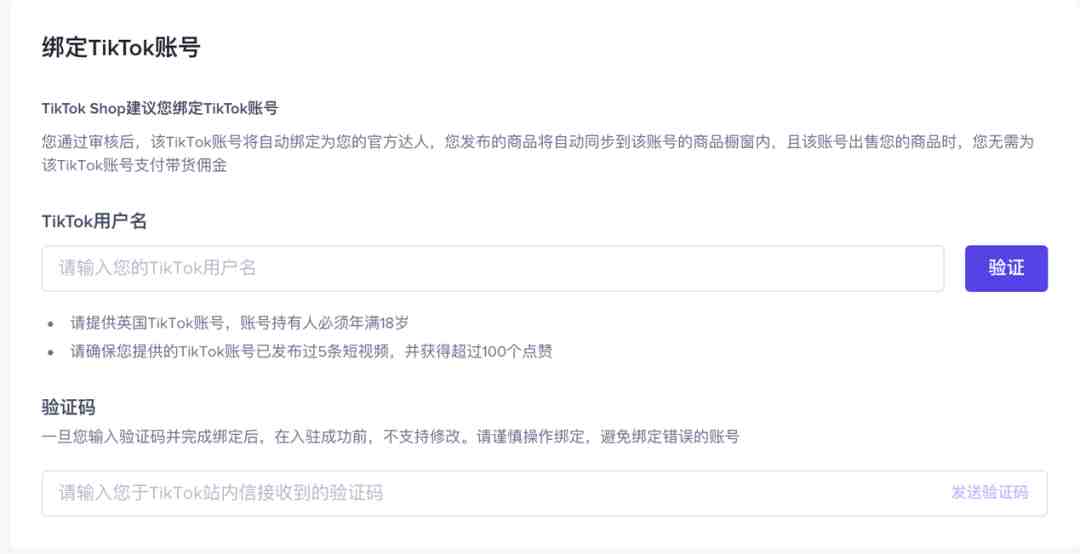
Task: Click the text about 年满18岁 requirement
Action: coord(239,322)
